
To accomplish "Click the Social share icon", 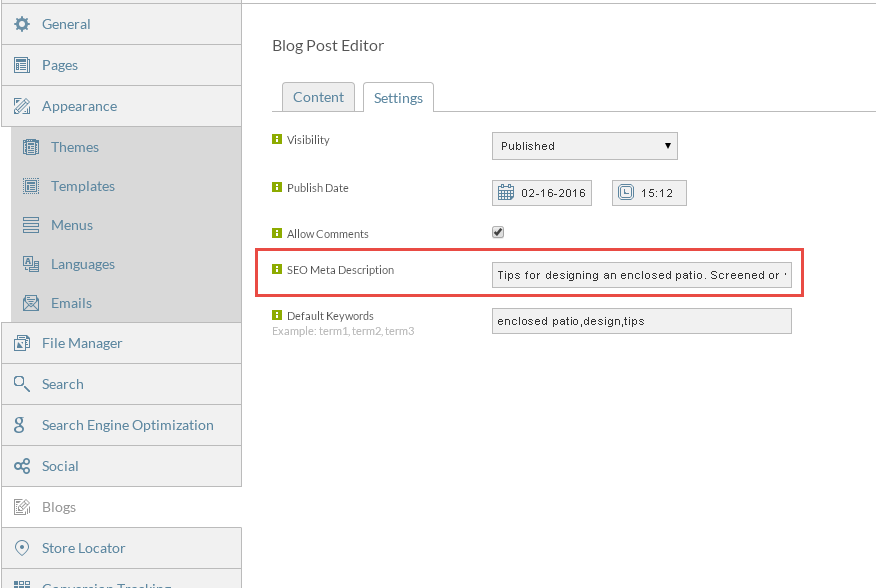I will coord(22,466).
